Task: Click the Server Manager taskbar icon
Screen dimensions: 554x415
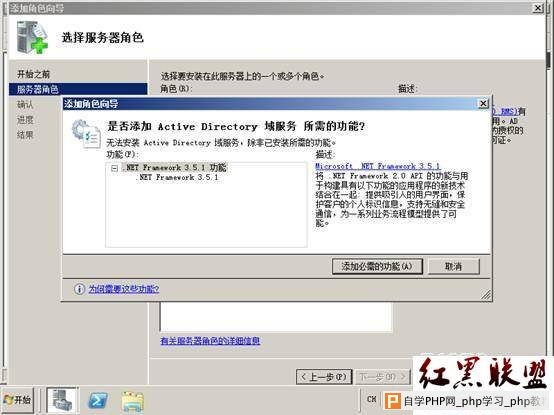Action: [x=62, y=400]
